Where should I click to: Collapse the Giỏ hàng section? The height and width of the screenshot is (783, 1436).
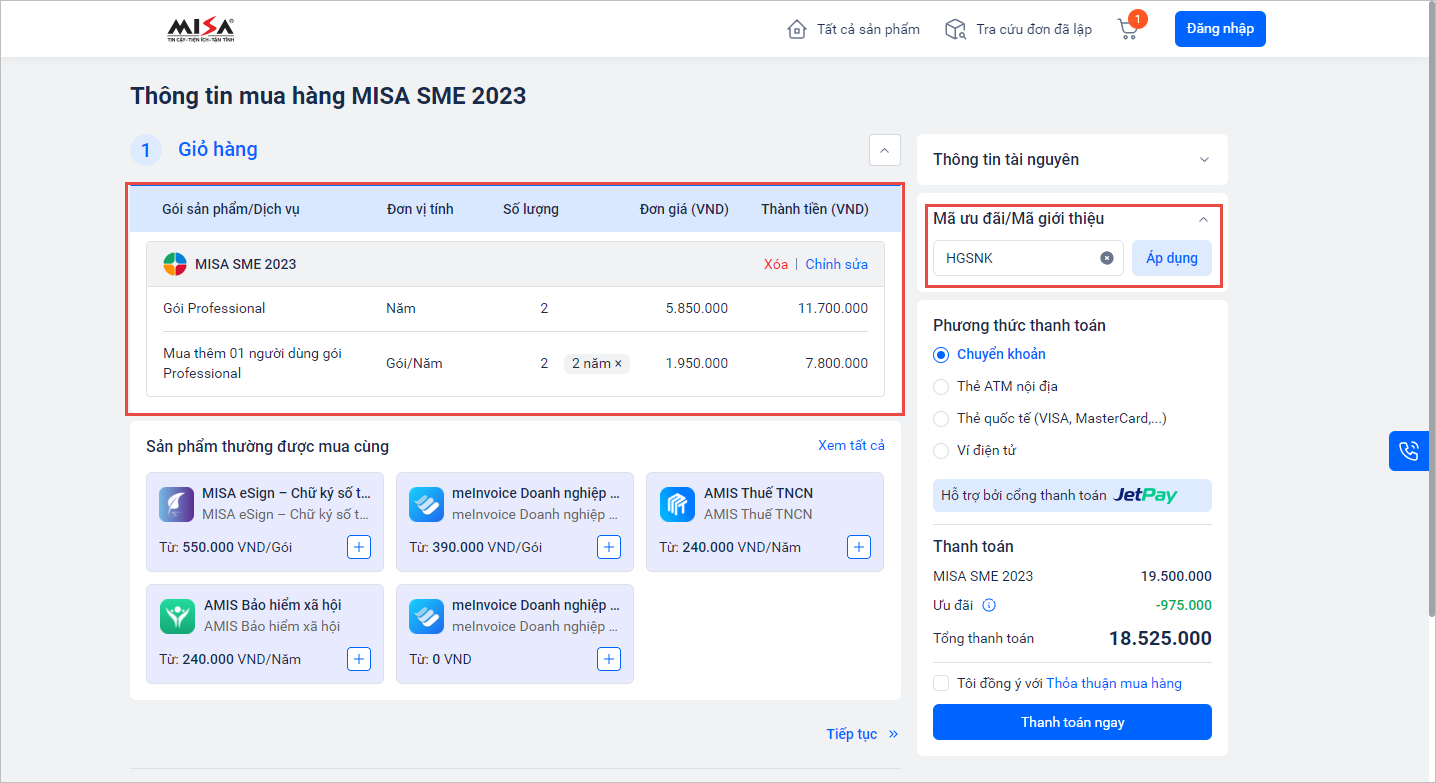point(884,150)
